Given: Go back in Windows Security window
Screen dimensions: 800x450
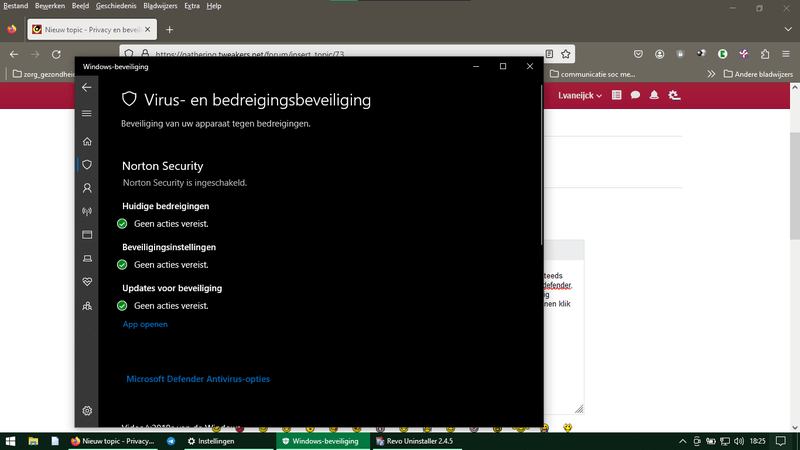Looking at the screenshot, I should [x=87, y=87].
